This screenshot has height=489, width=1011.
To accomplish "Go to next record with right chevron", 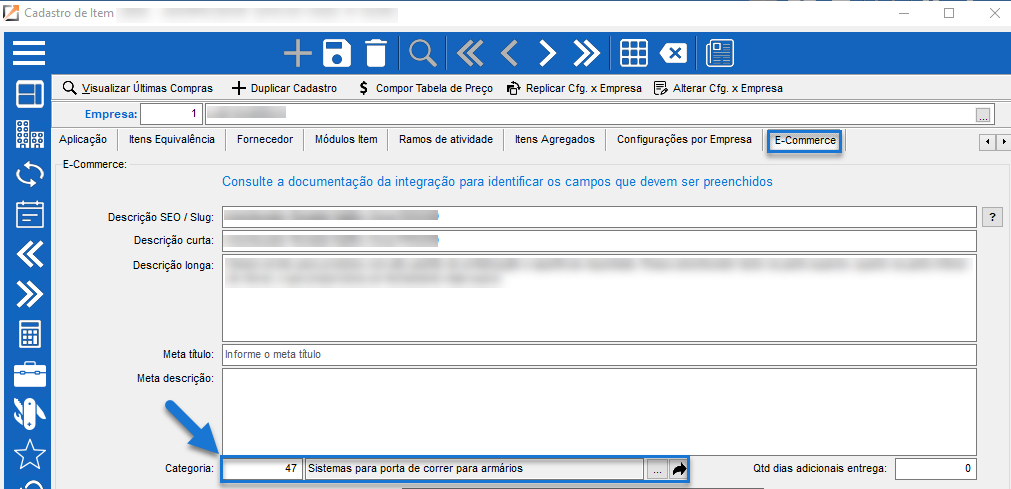I will 547,53.
